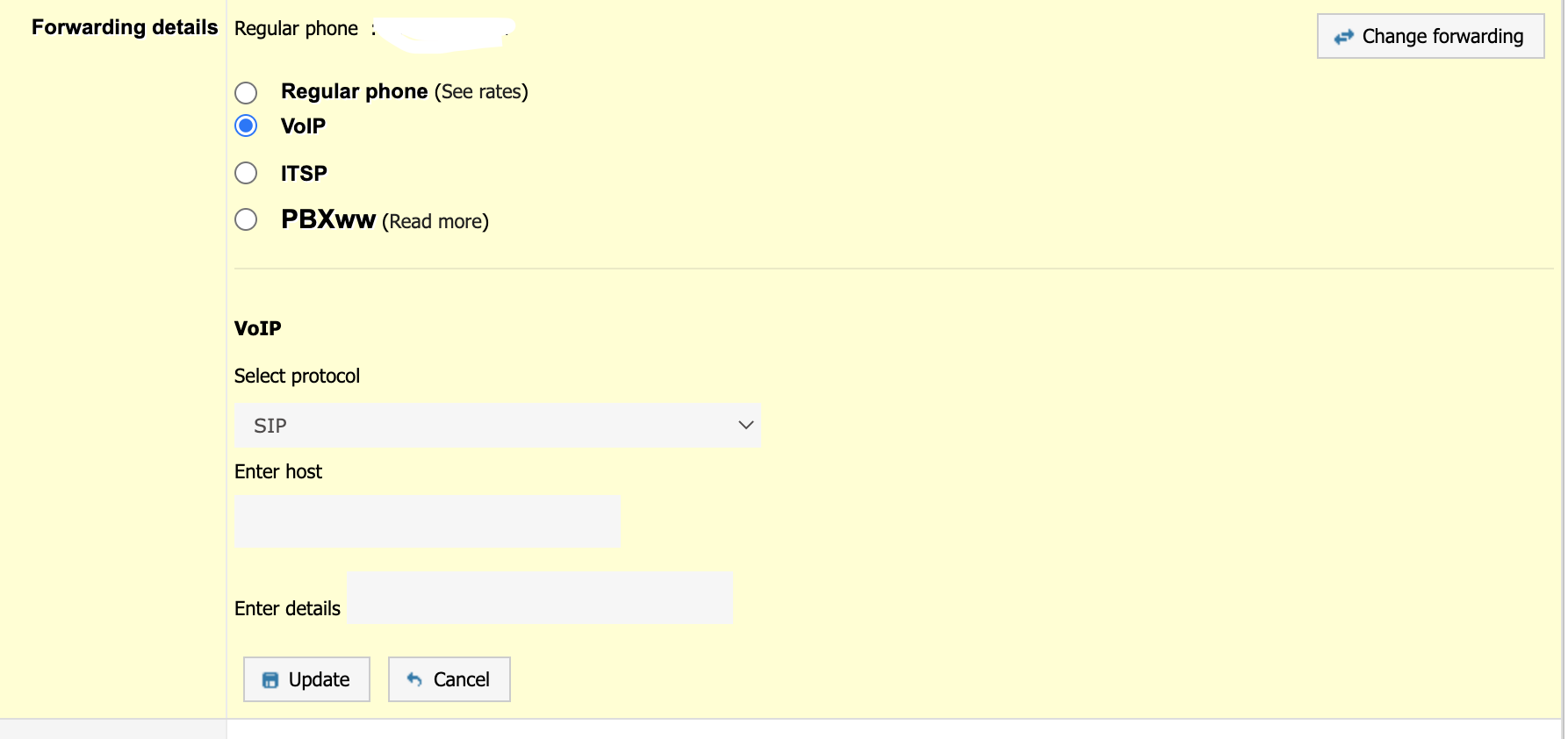The height and width of the screenshot is (739, 1568).
Task: Click the floppy disk icon on Update
Action: pos(270,680)
